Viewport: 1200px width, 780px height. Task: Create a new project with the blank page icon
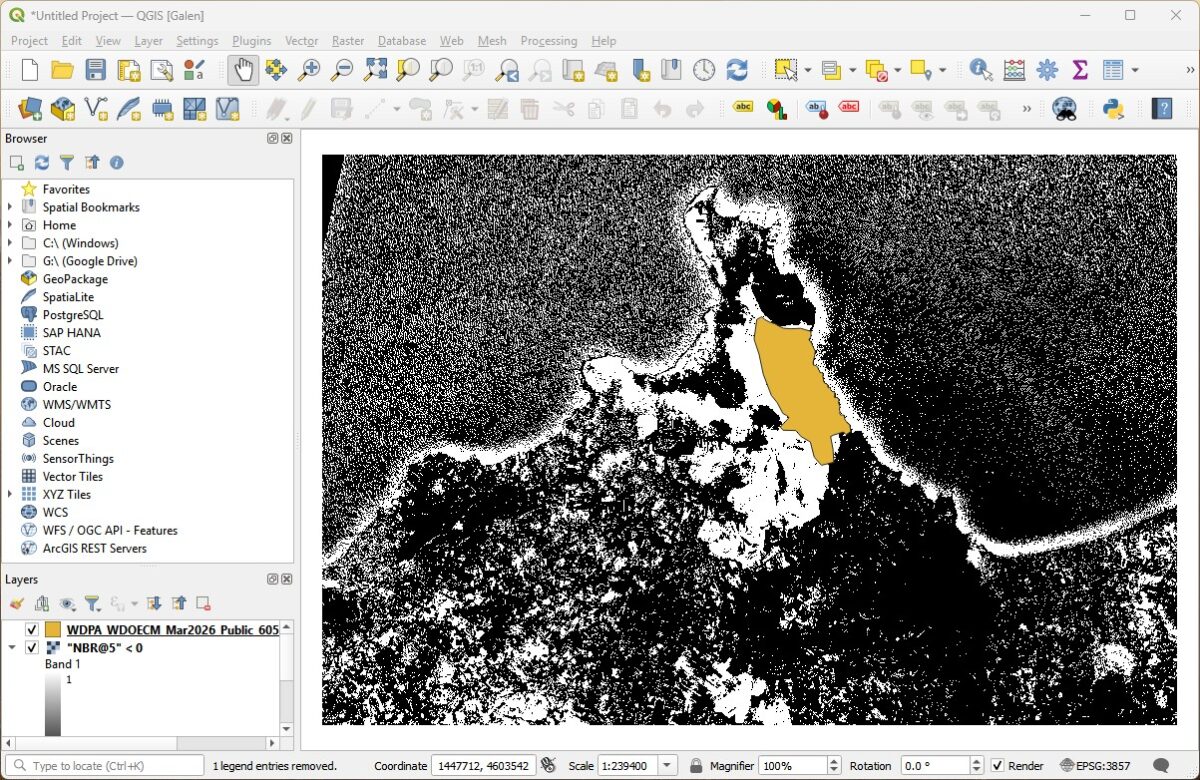point(30,70)
